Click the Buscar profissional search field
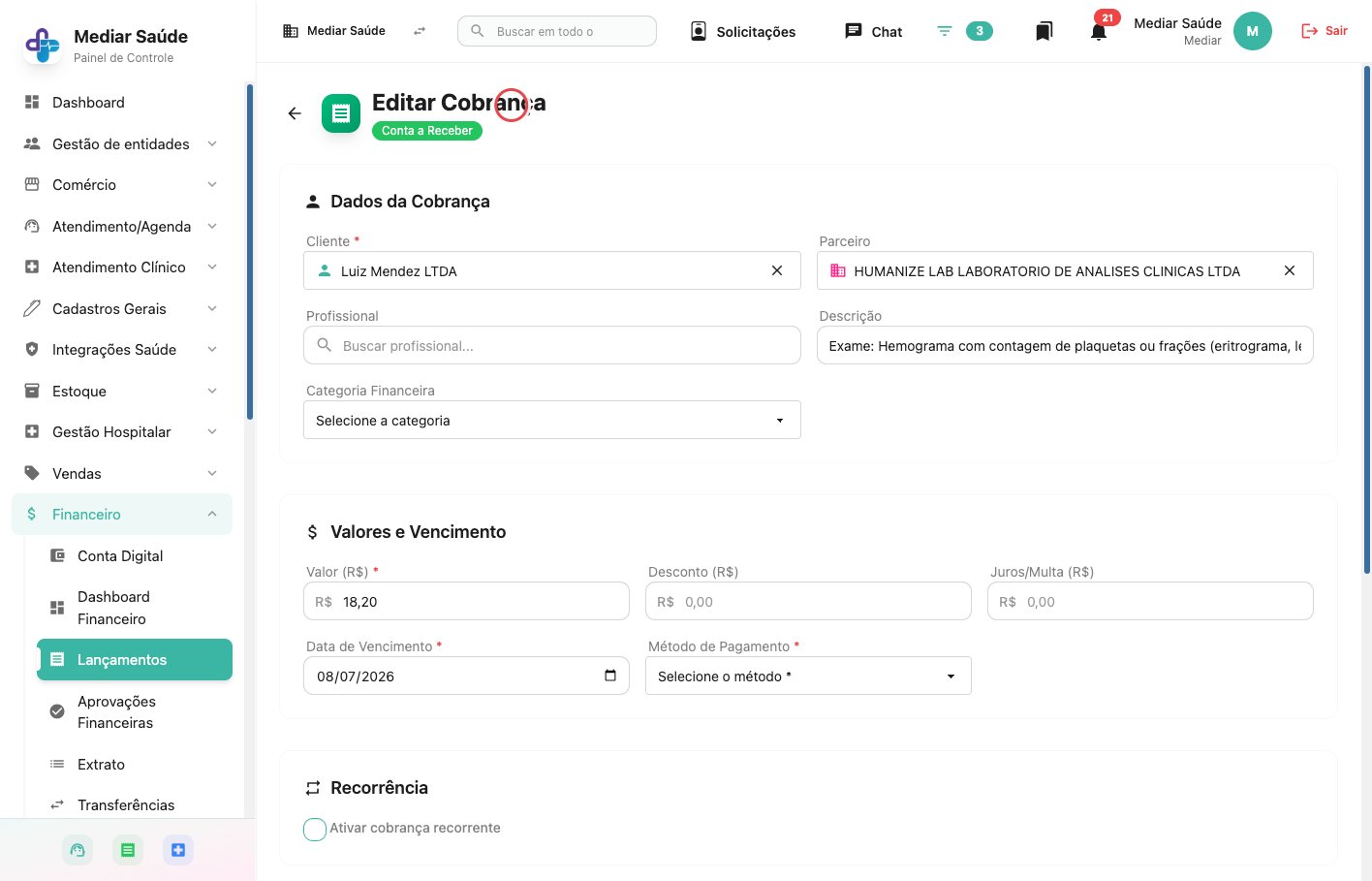This screenshot has width=1372, height=881. [x=552, y=345]
